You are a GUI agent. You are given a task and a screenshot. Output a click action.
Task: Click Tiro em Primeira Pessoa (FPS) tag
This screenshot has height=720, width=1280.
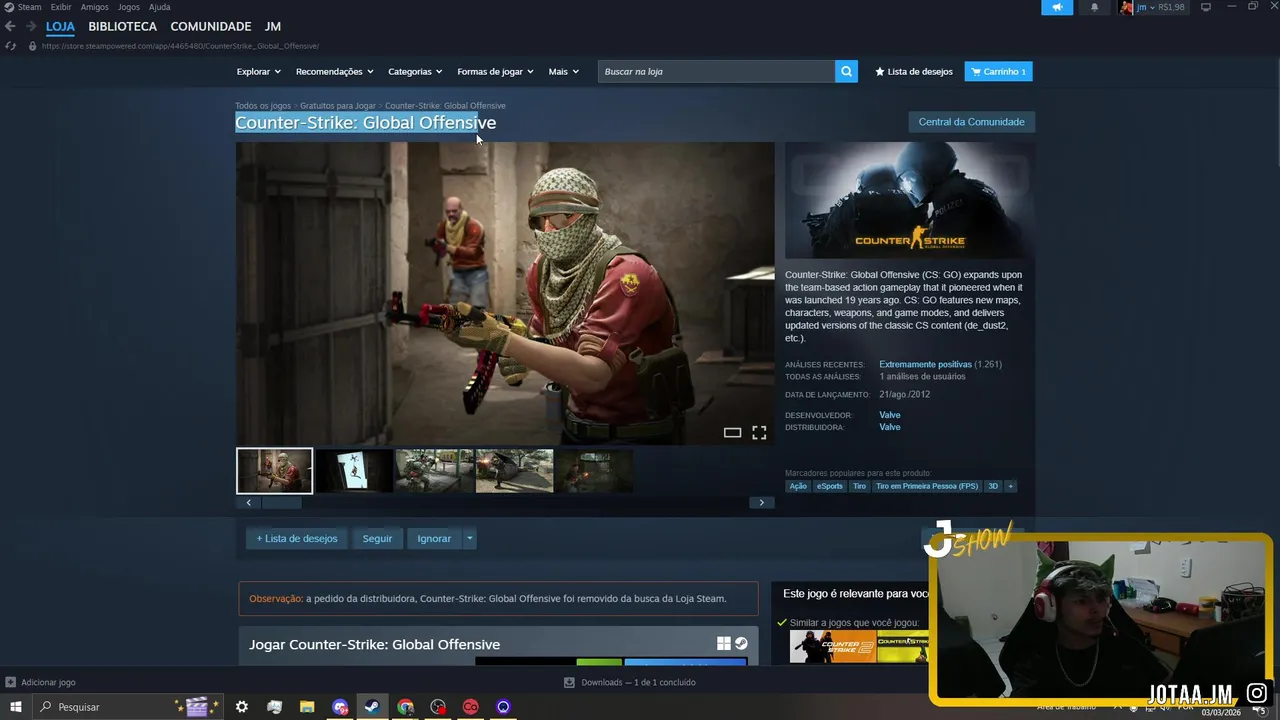pyautogui.click(x=927, y=486)
